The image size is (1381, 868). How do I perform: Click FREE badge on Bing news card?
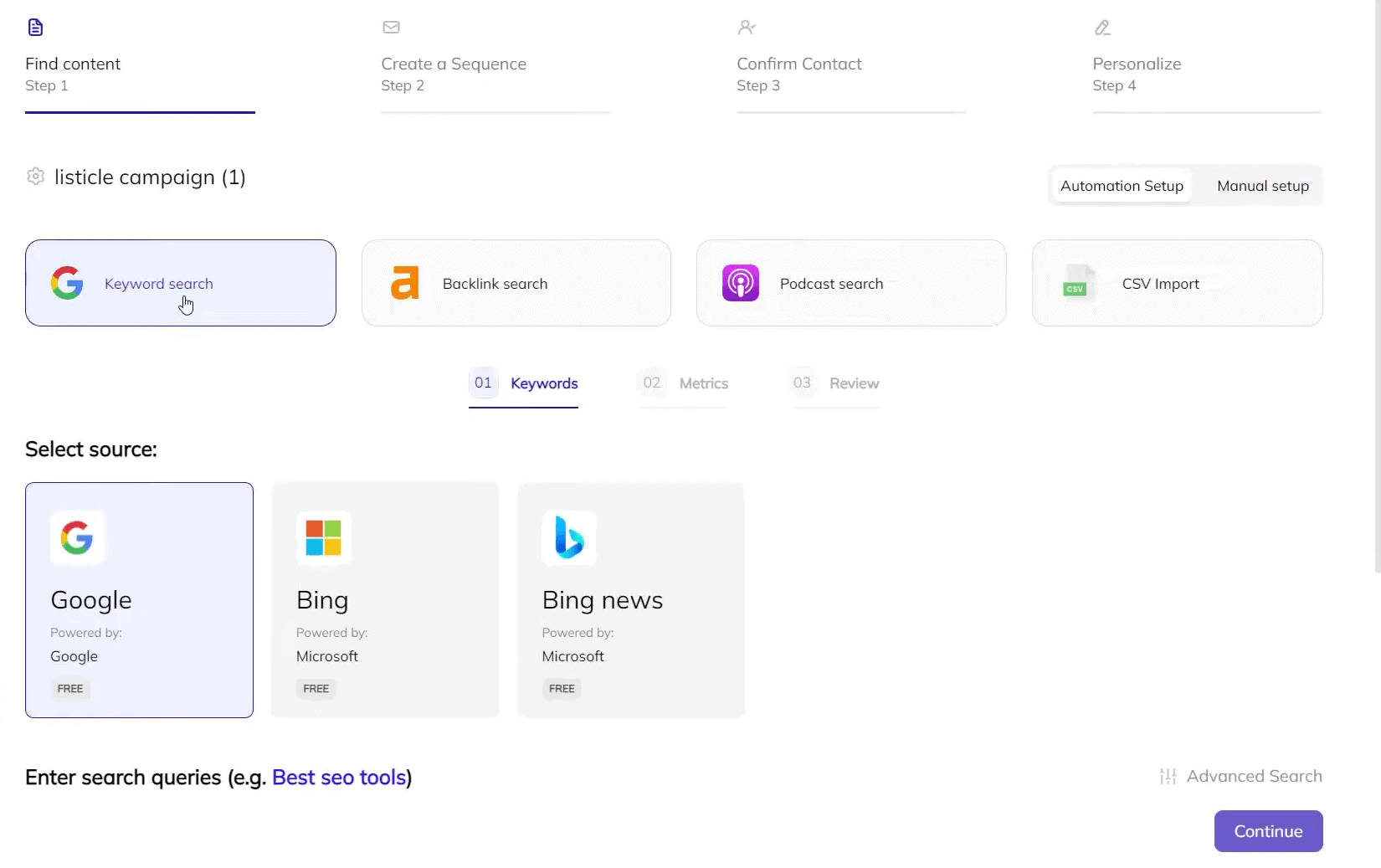pyautogui.click(x=562, y=689)
